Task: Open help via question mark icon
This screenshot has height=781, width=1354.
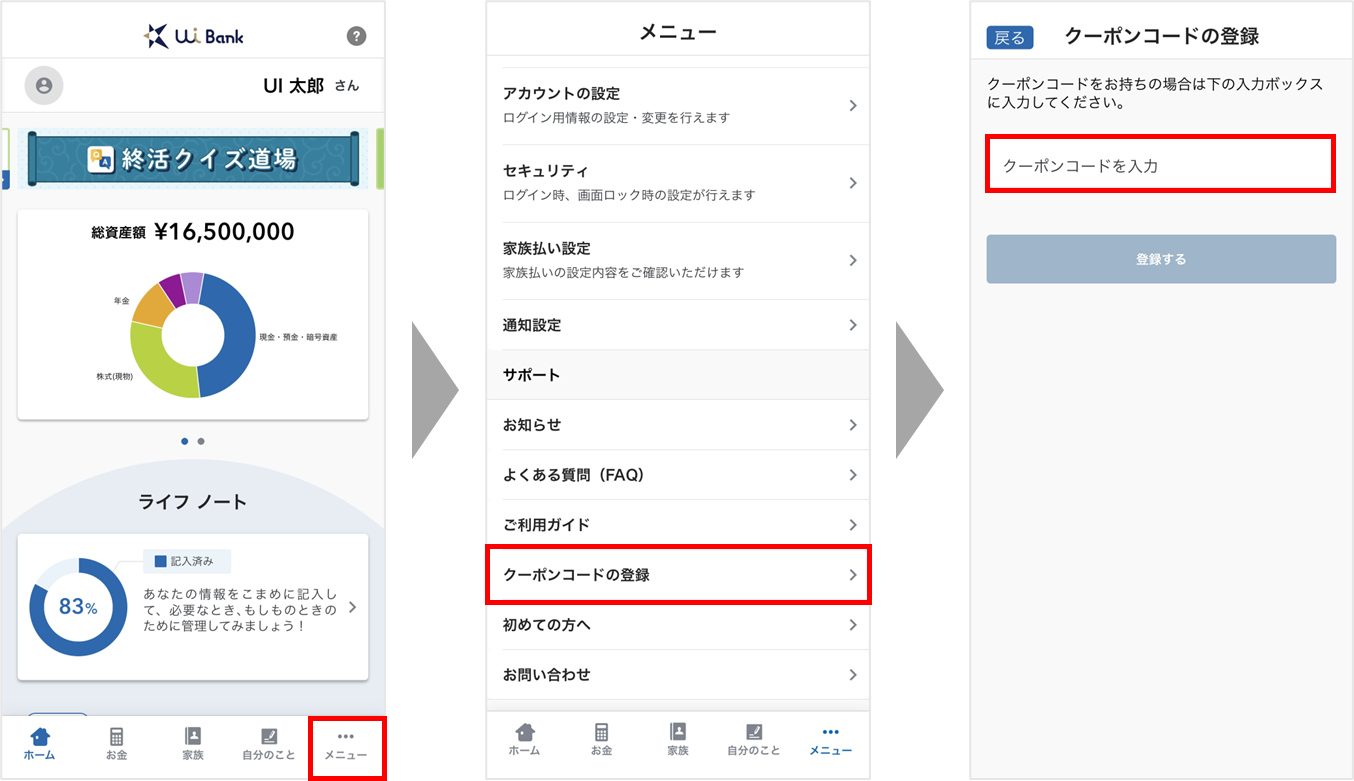Action: pyautogui.click(x=356, y=37)
